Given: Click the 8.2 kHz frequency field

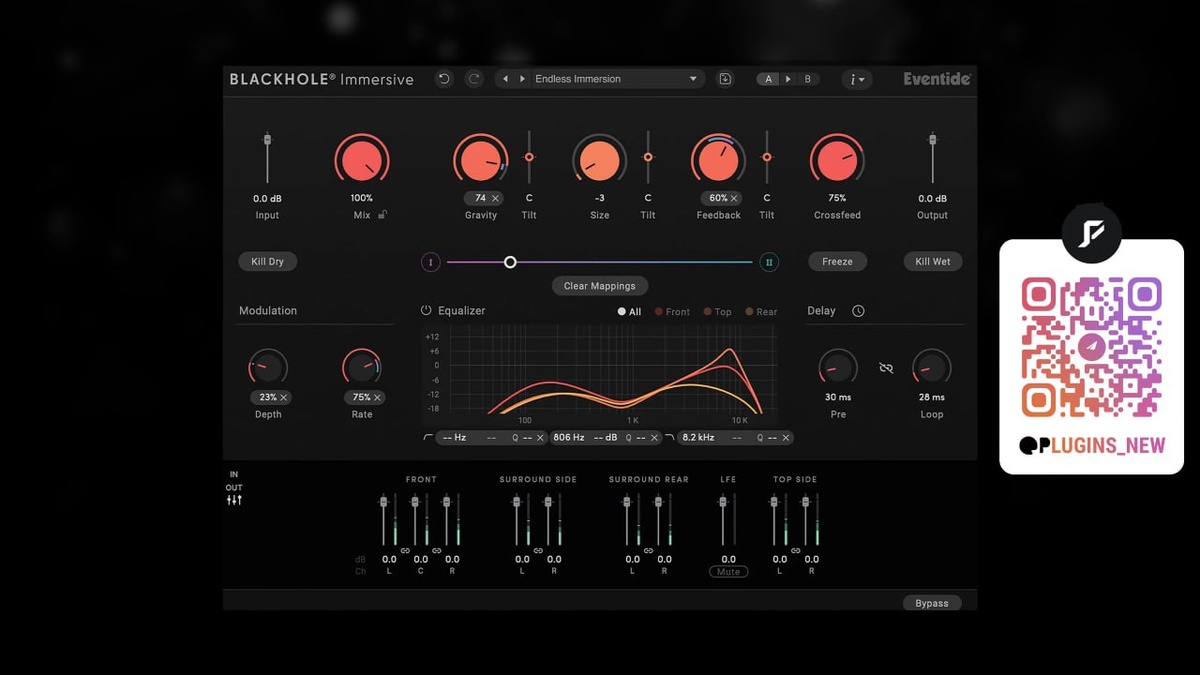Looking at the screenshot, I should pyautogui.click(x=698, y=438).
